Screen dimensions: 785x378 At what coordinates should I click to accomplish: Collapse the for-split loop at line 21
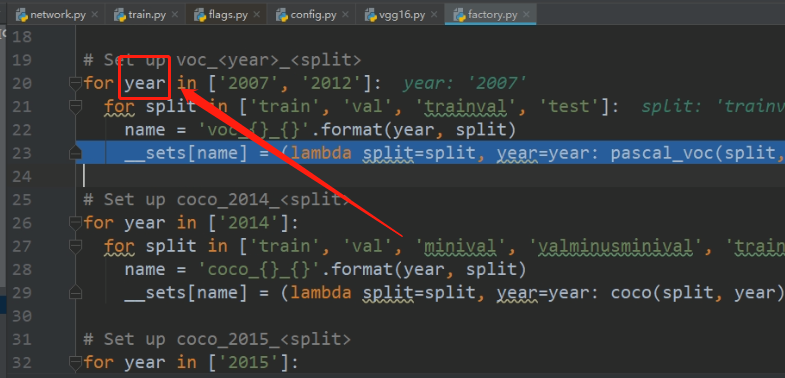click(x=76, y=107)
